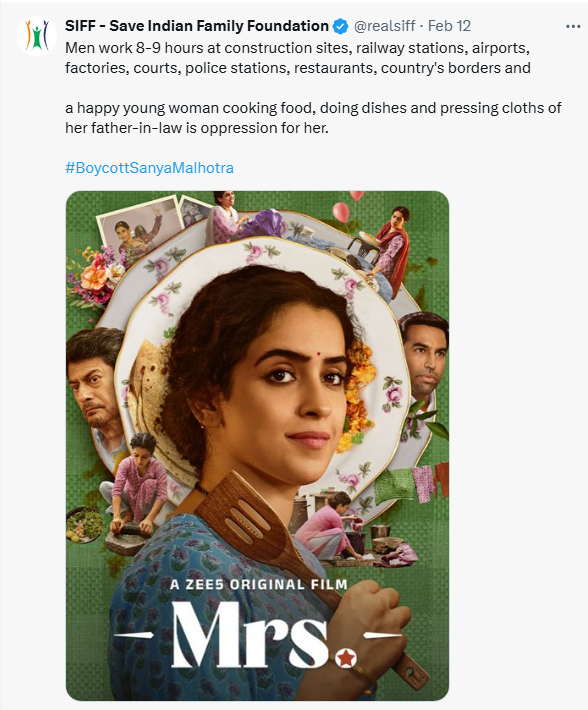The height and width of the screenshot is (710, 588).
Task: Open the three-dot more options menu
Action: 573,27
